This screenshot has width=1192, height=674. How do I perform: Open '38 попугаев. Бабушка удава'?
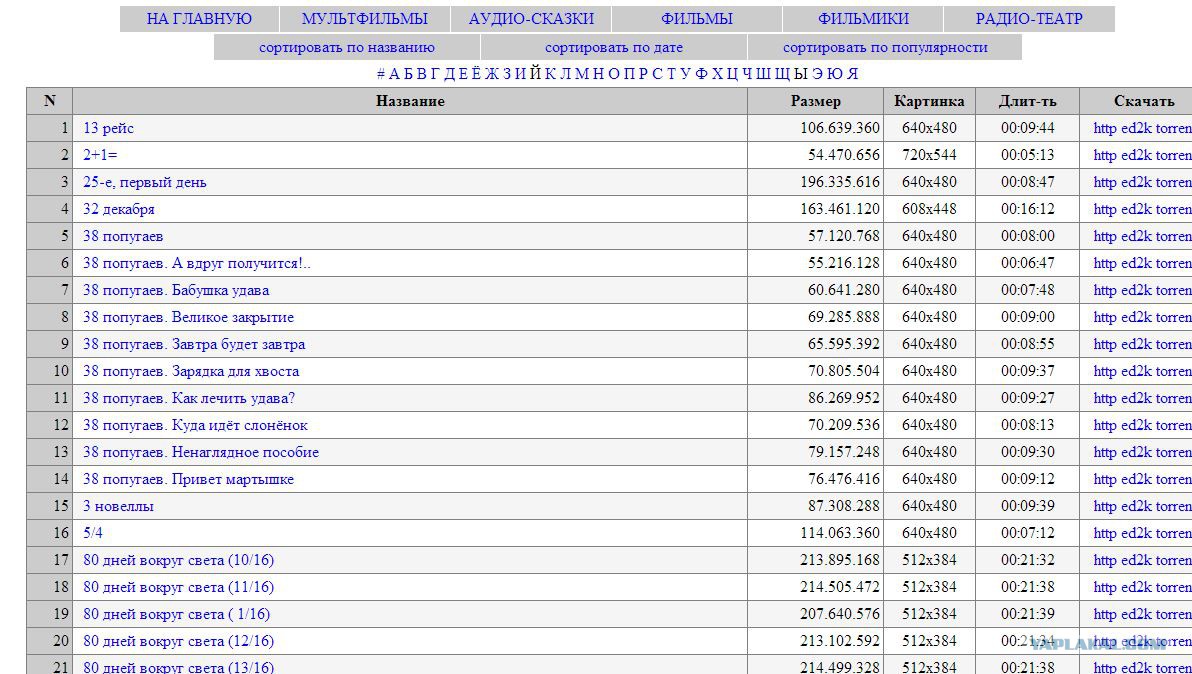tap(176, 290)
